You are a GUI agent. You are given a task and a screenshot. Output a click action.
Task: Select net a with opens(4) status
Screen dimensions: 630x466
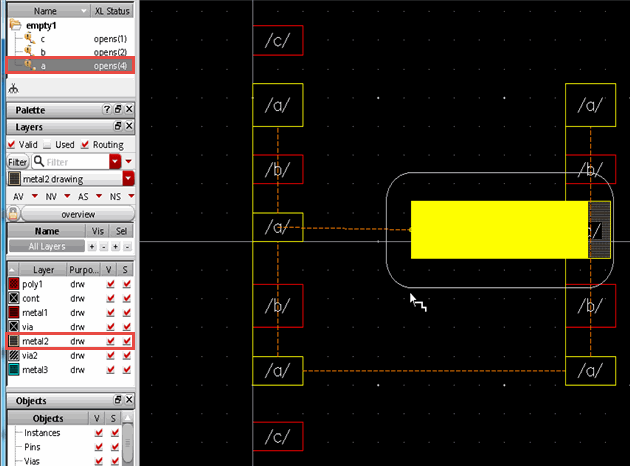(x=71, y=65)
